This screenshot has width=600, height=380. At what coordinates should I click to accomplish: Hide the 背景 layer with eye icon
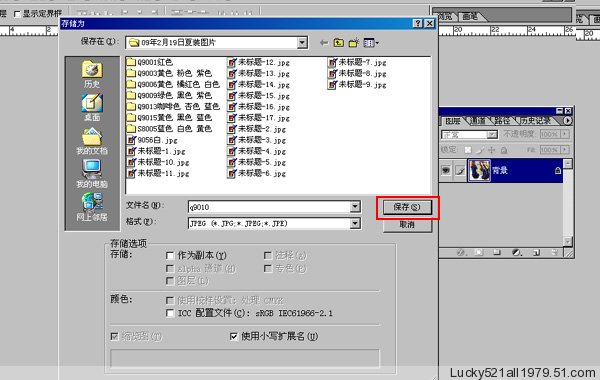(446, 171)
